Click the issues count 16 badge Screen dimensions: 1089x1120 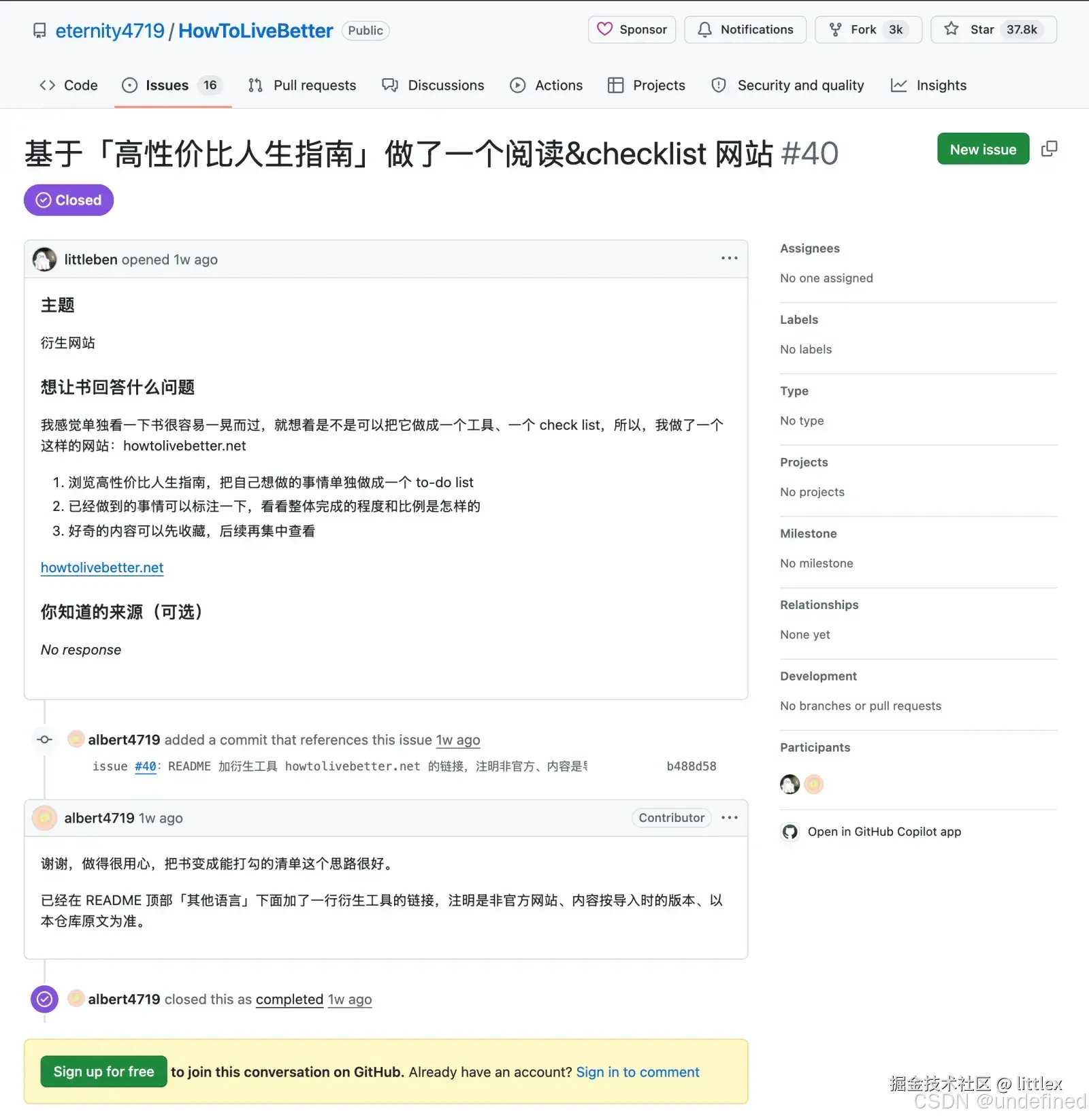point(210,85)
